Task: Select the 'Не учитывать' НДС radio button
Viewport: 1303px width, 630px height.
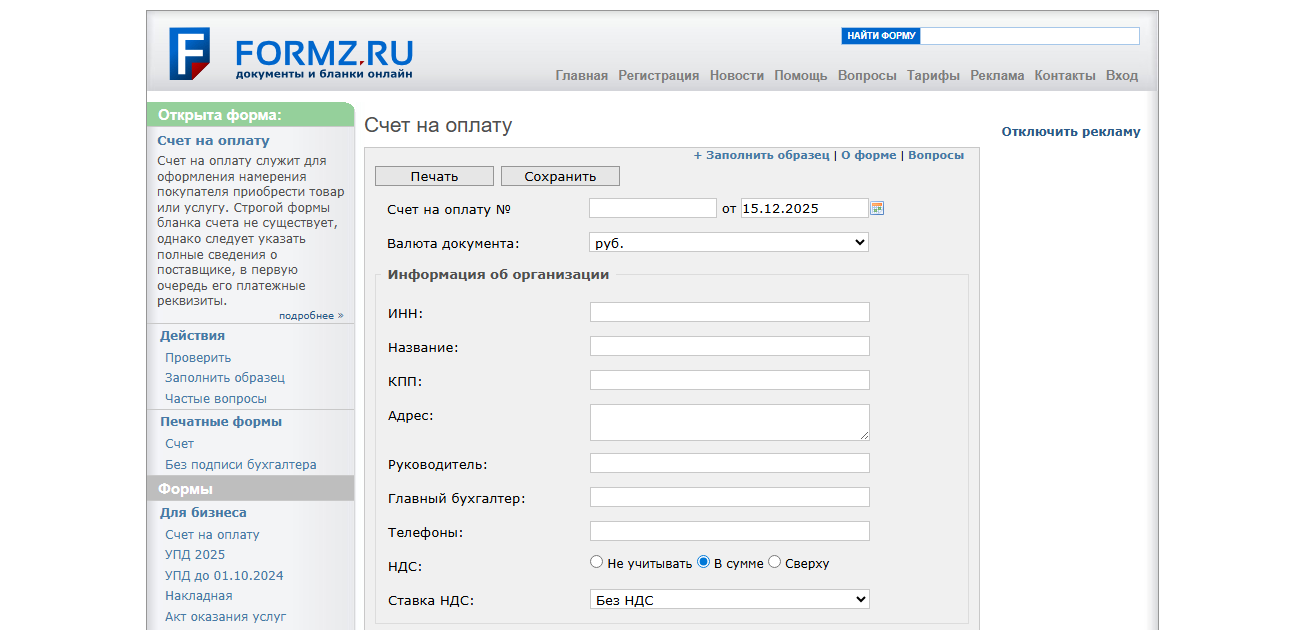Action: [x=597, y=563]
